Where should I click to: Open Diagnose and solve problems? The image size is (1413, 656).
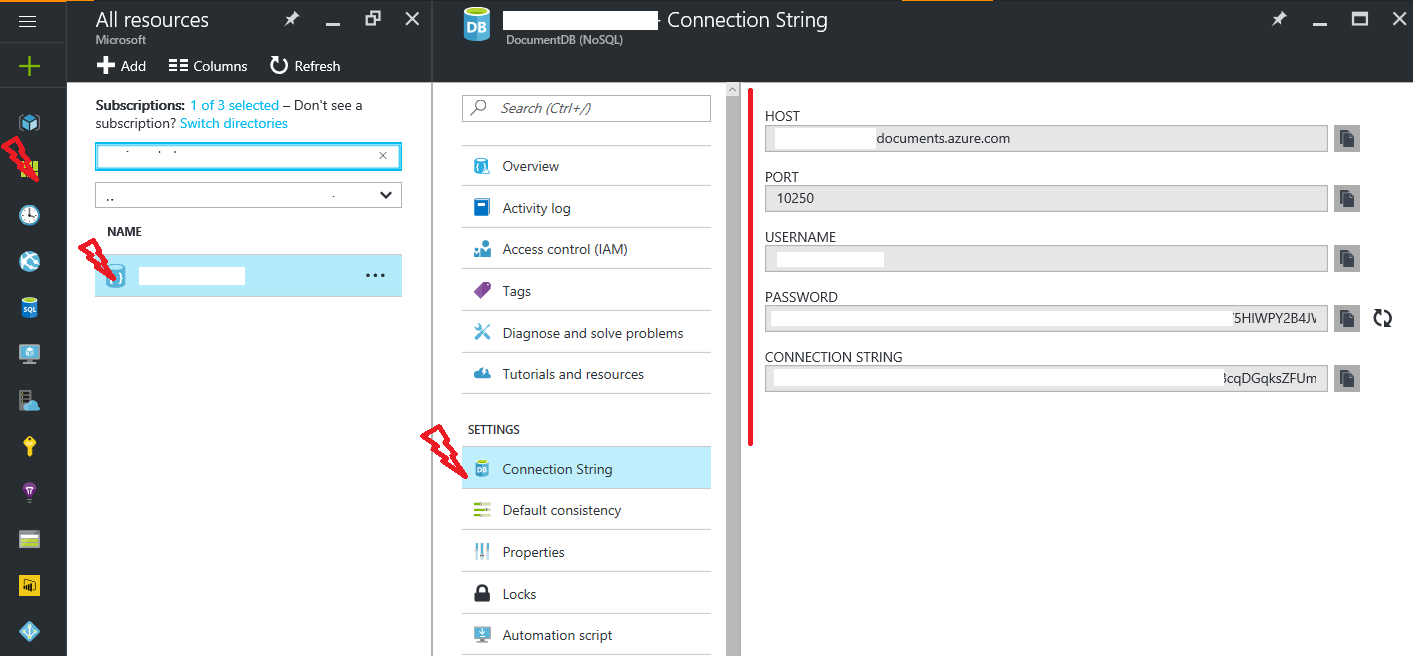tap(586, 333)
